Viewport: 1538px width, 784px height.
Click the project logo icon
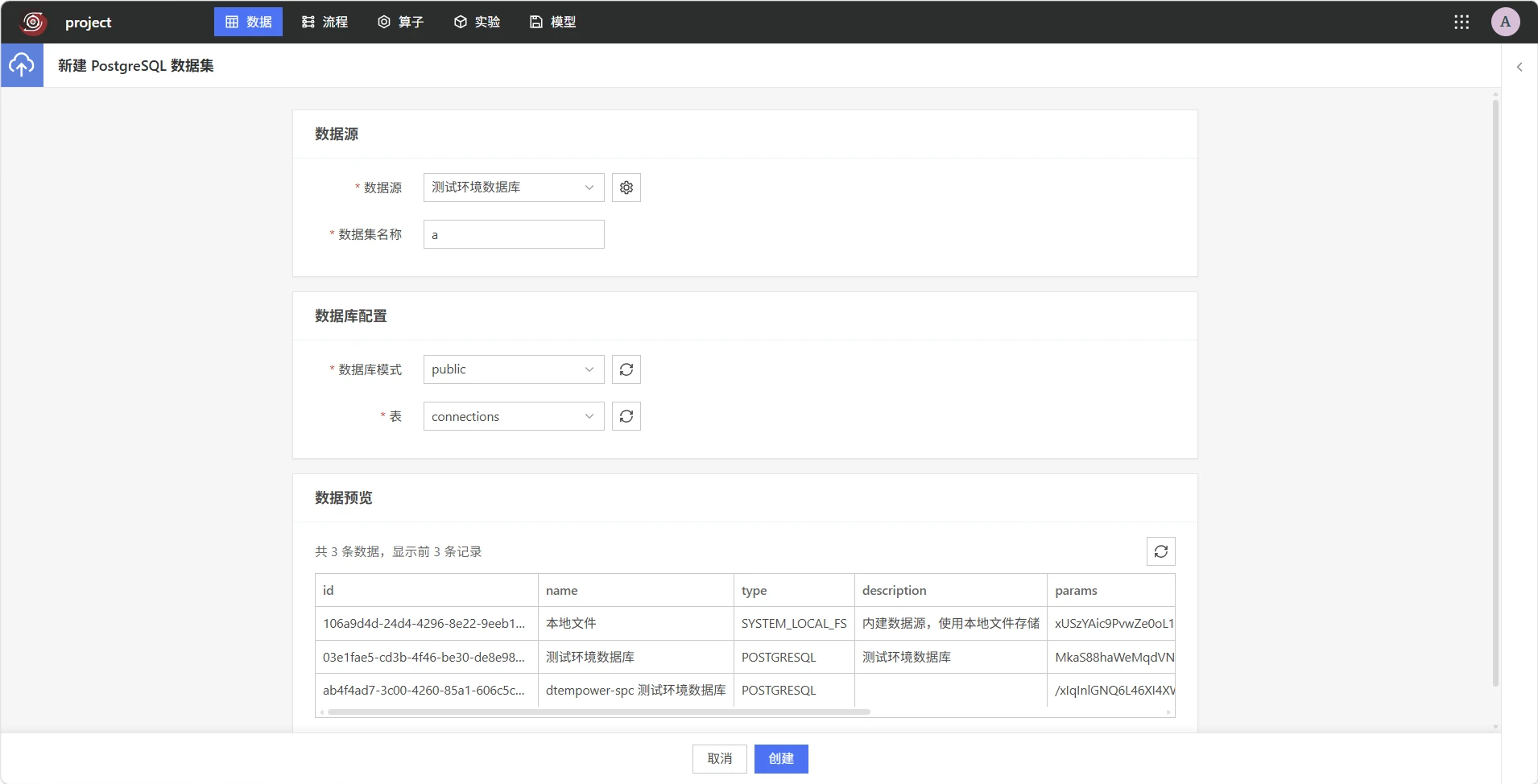coord(33,22)
